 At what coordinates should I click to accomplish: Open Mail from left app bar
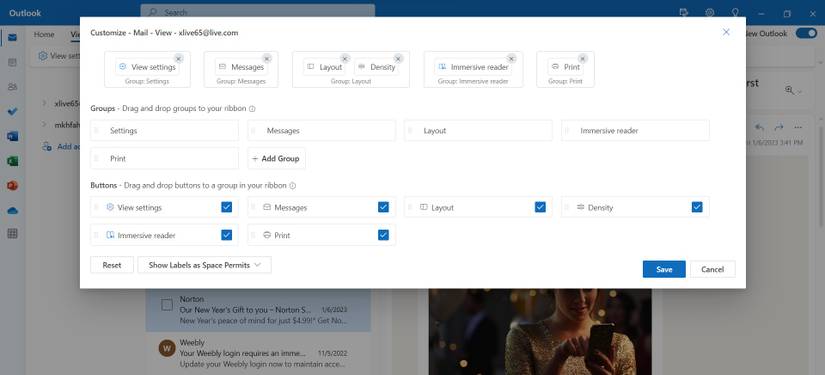13,37
